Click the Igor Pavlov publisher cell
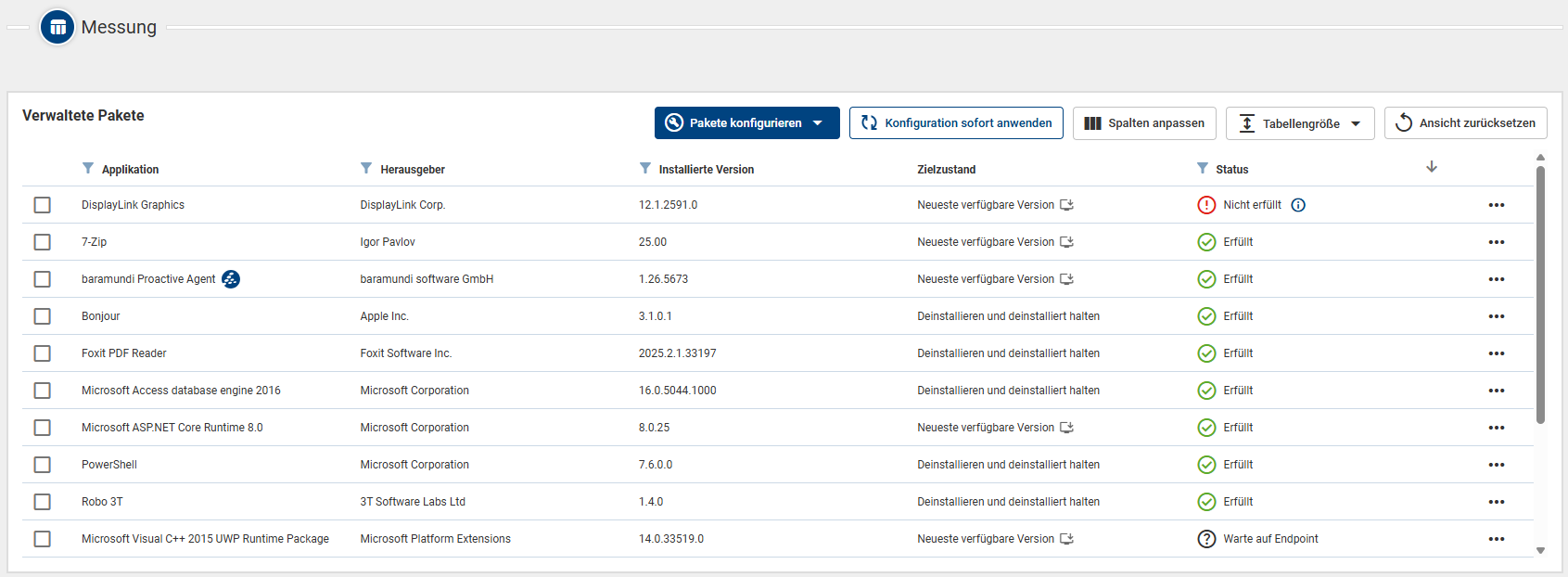Image resolution: width=1568 pixels, height=577 pixels. pyautogui.click(x=388, y=242)
